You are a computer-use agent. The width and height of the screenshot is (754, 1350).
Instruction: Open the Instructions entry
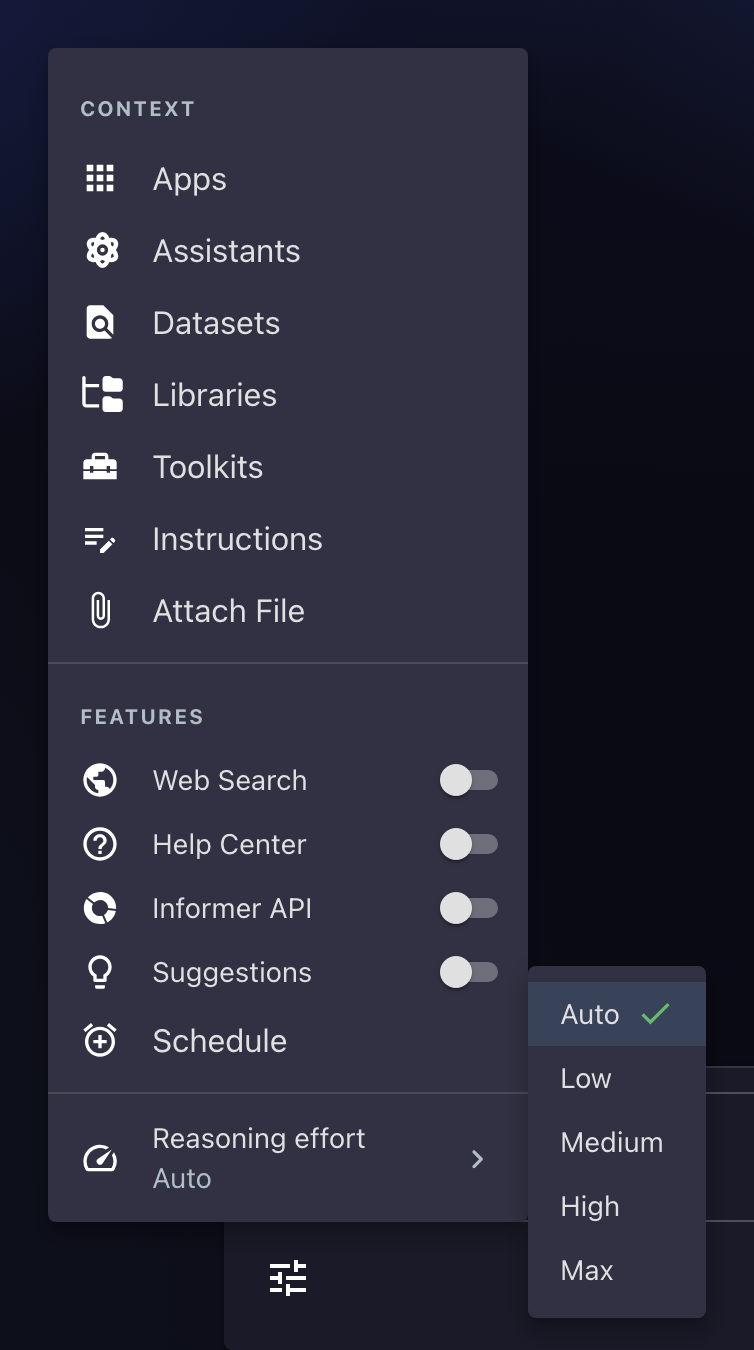click(288, 539)
